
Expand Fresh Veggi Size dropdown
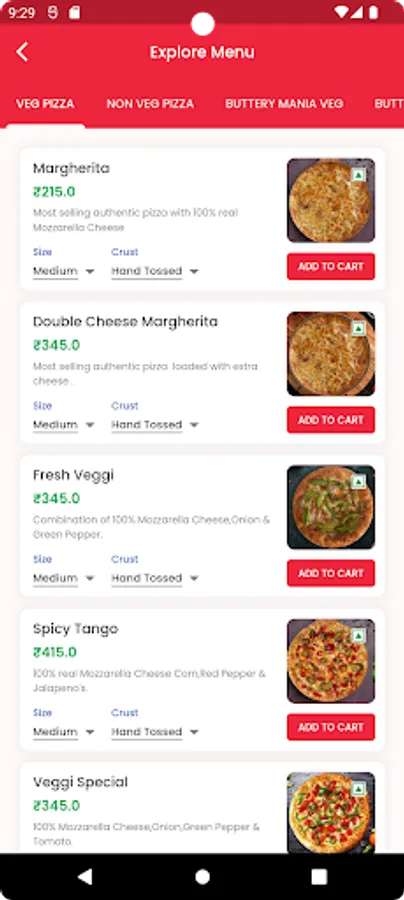click(64, 578)
